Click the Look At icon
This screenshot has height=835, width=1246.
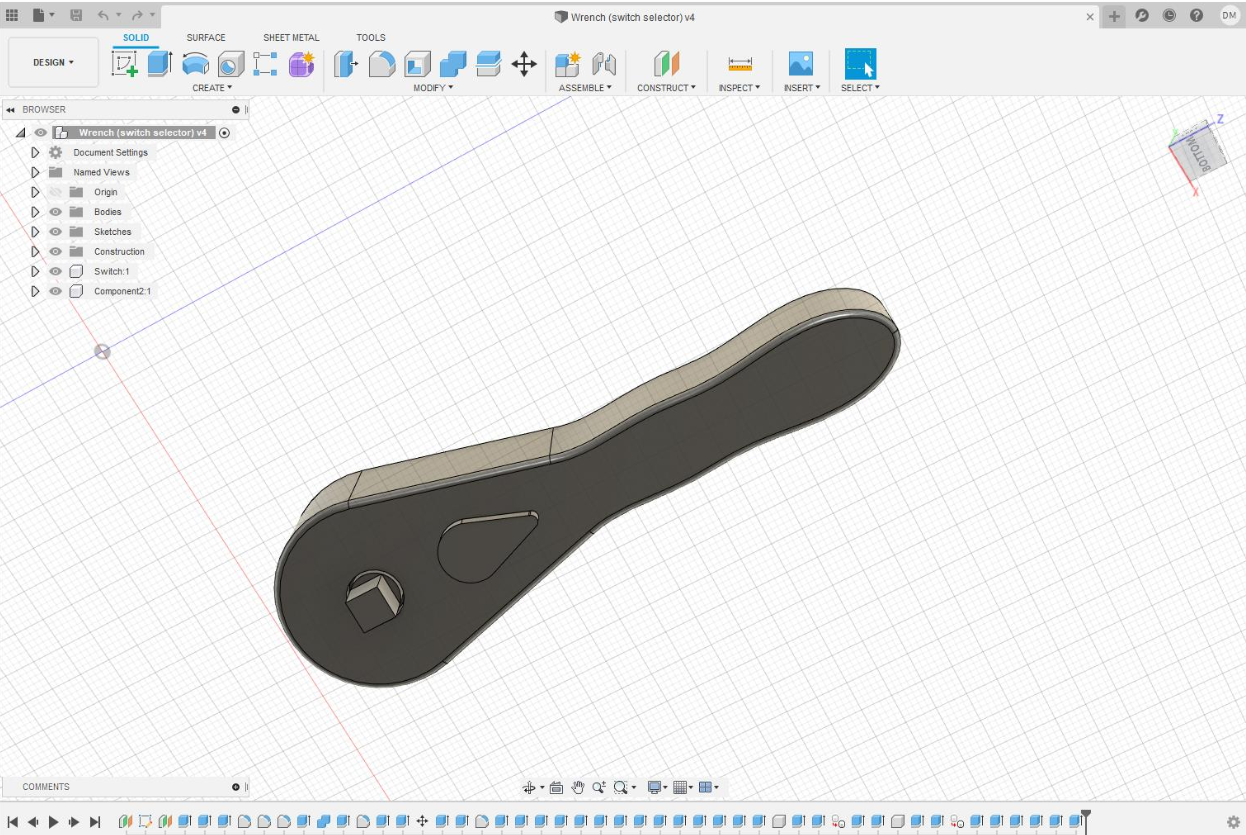pyautogui.click(x=557, y=788)
